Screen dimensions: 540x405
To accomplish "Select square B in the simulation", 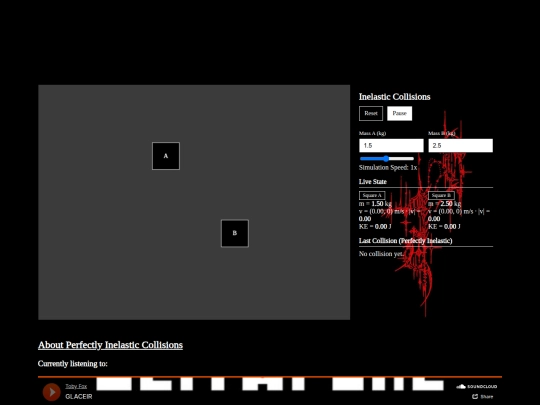I will tap(235, 233).
